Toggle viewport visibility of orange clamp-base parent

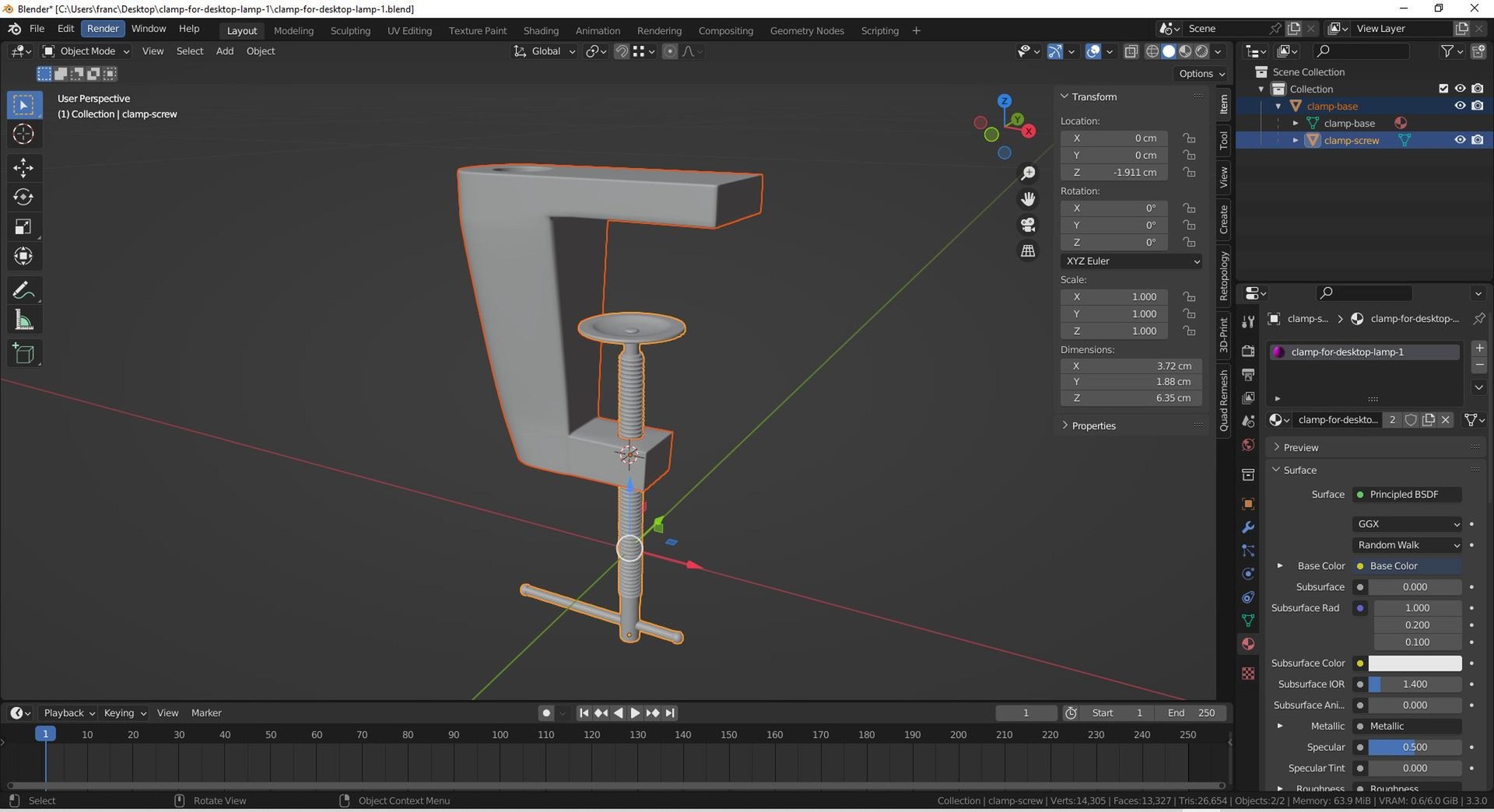(x=1460, y=106)
